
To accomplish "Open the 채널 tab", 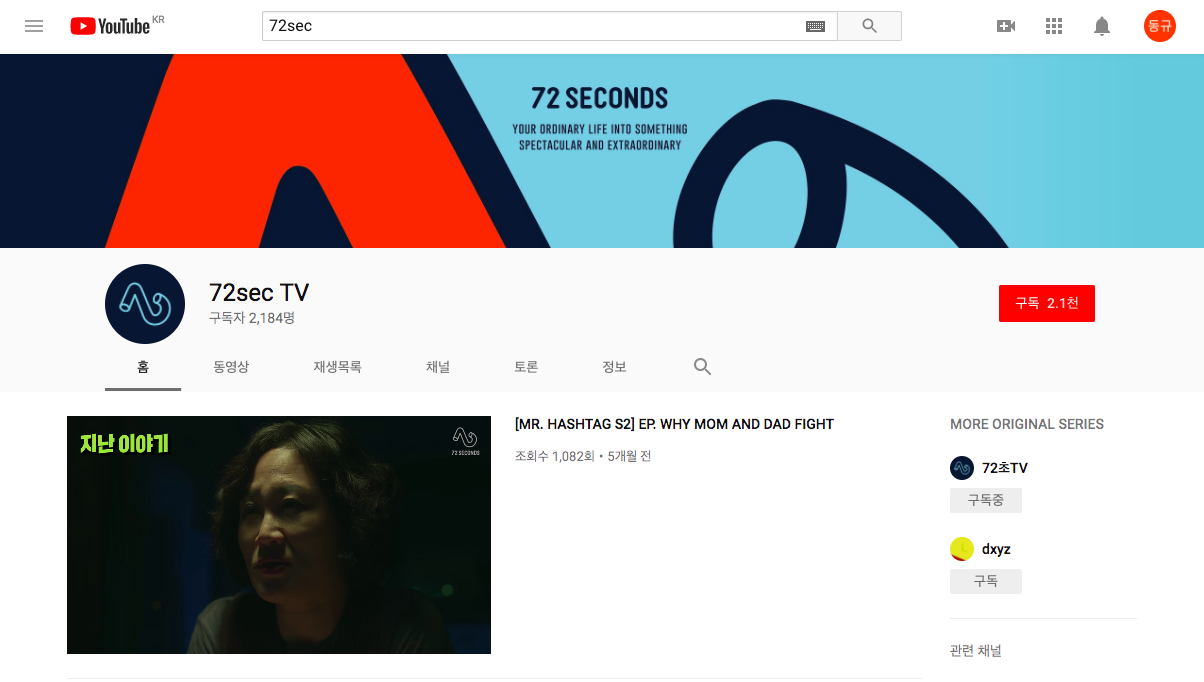I will coord(438,367).
